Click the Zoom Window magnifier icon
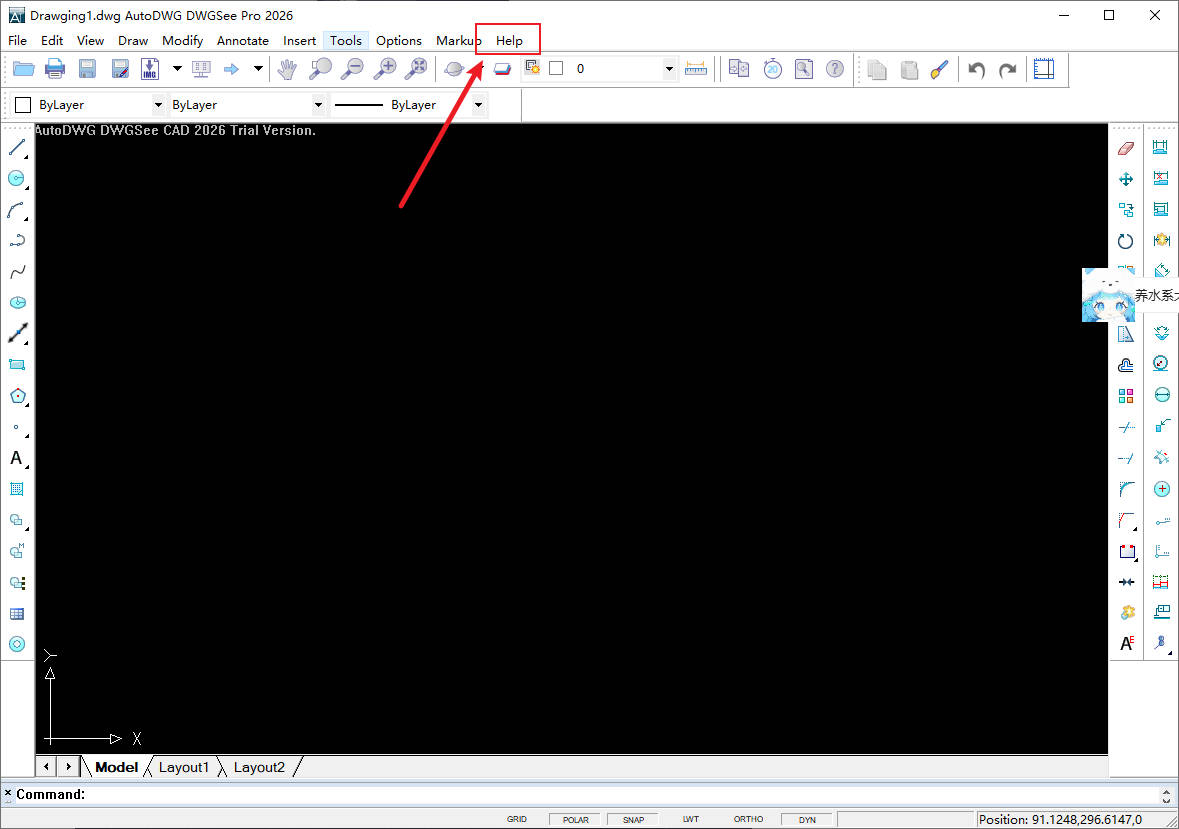 [320, 69]
